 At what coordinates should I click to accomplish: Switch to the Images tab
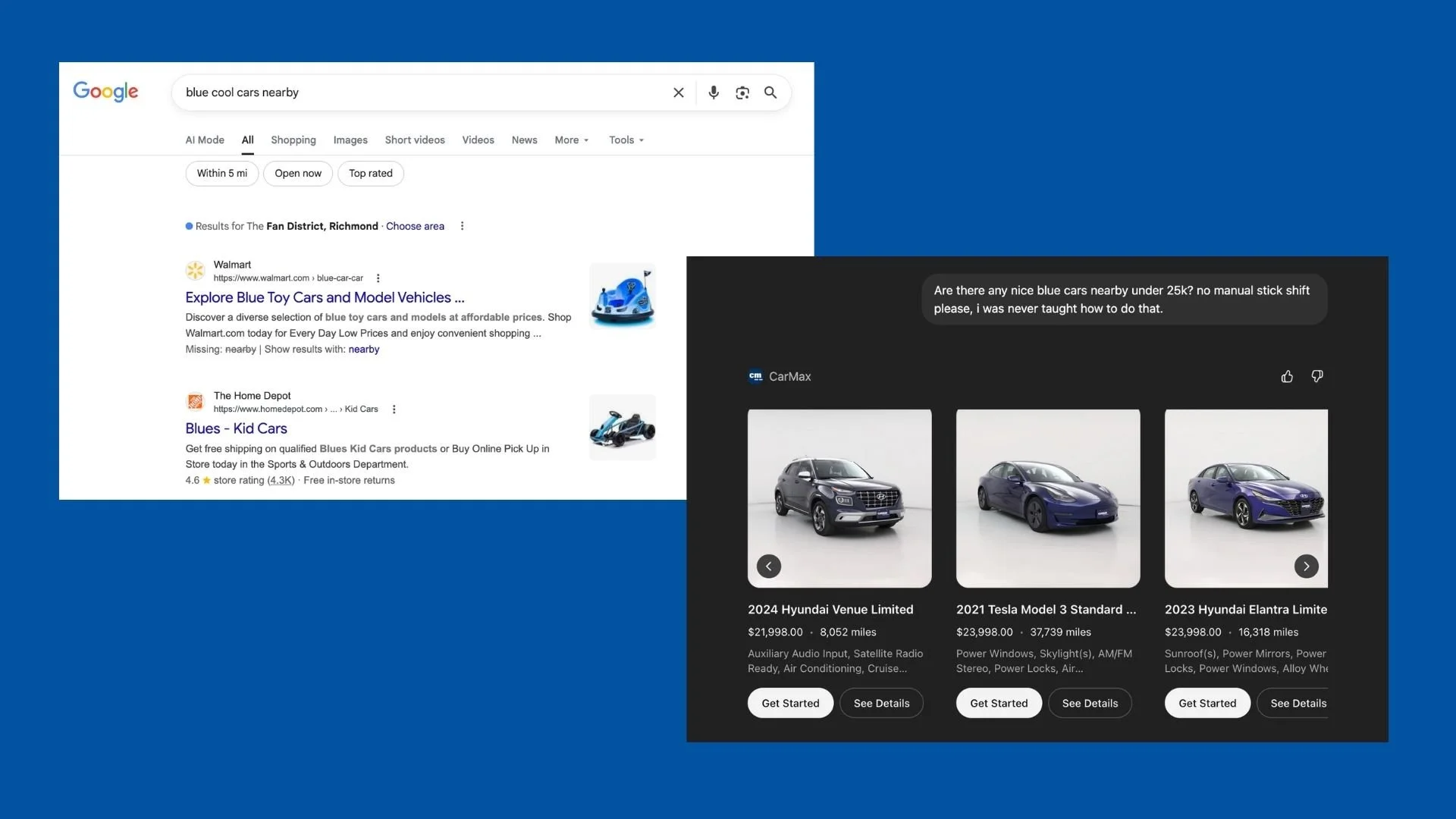[x=350, y=140]
